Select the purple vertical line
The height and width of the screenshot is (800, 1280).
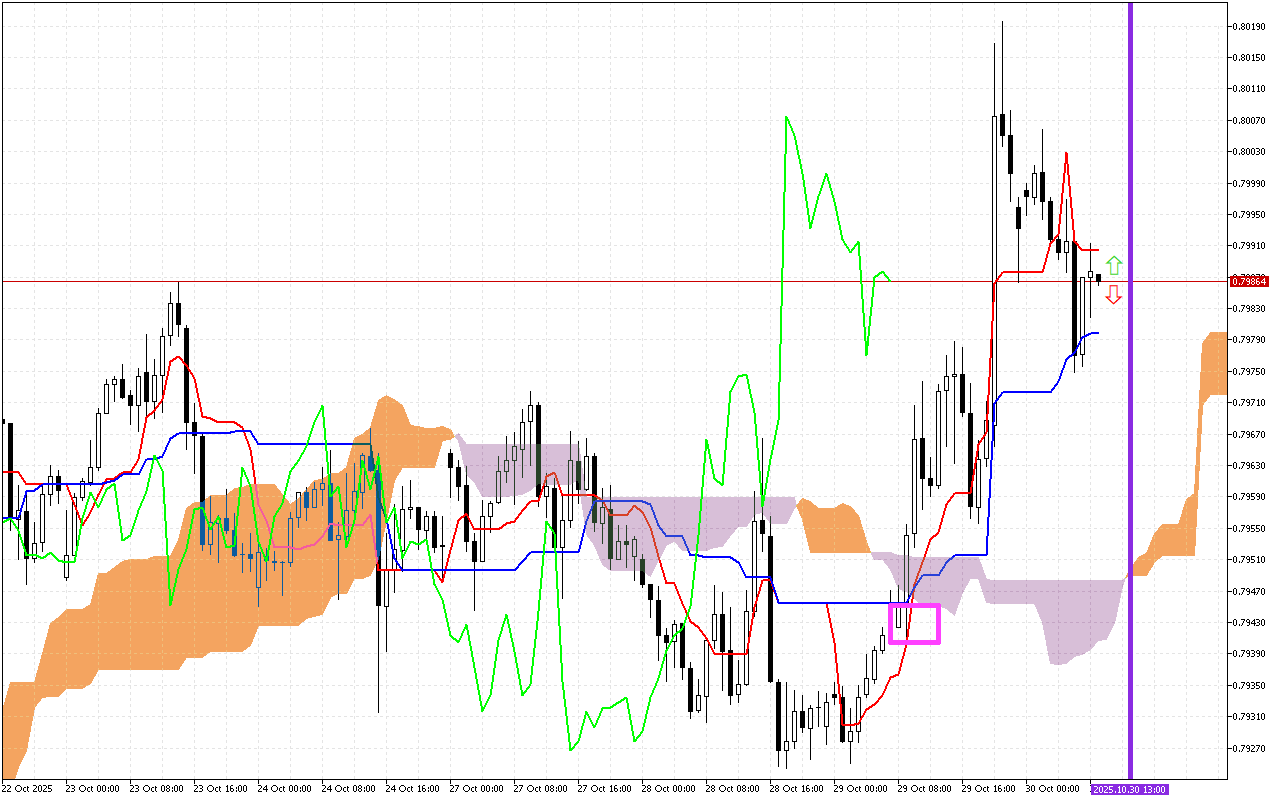click(x=1130, y=400)
